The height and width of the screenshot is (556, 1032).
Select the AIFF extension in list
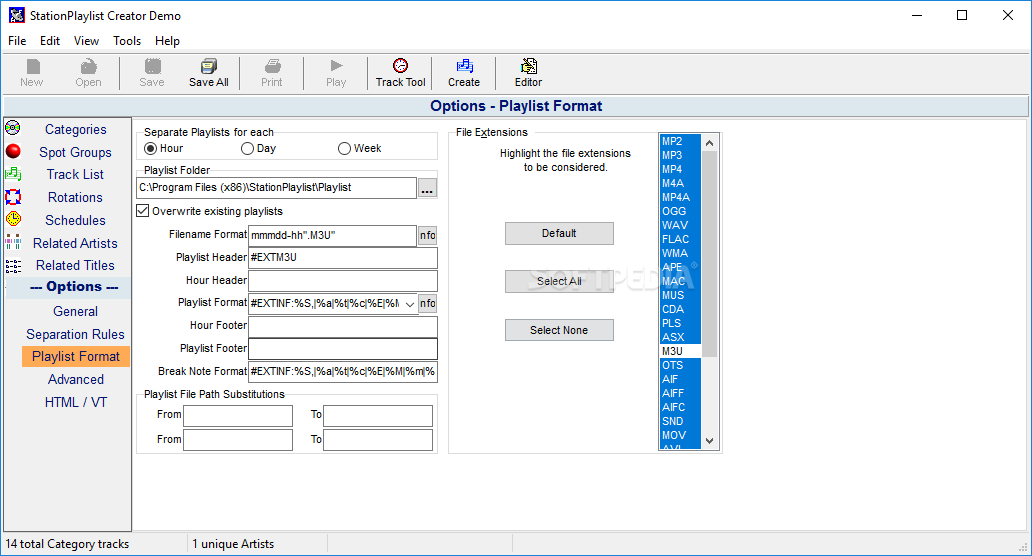point(680,393)
